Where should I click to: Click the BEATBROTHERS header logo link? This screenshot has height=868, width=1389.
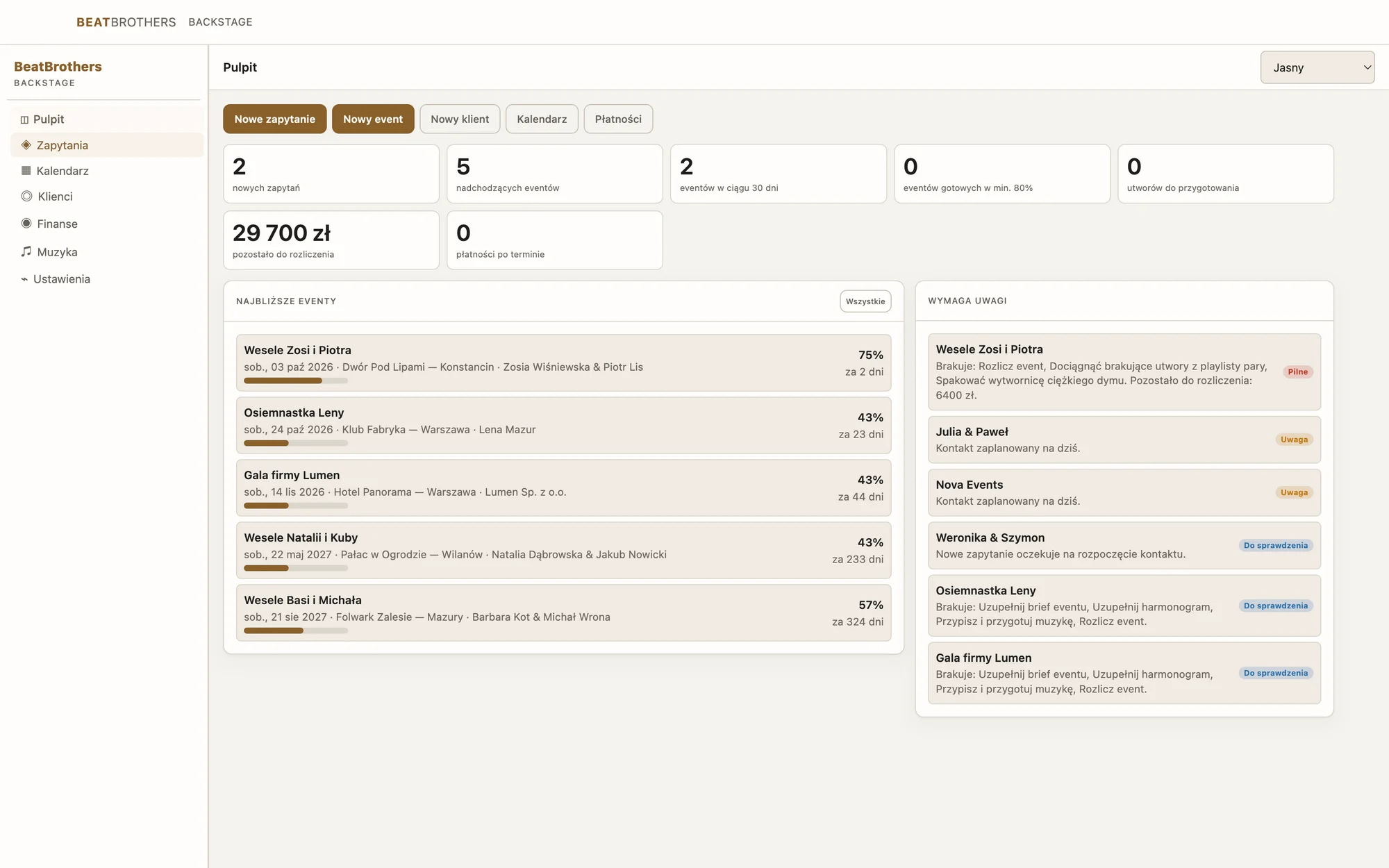coord(126,22)
